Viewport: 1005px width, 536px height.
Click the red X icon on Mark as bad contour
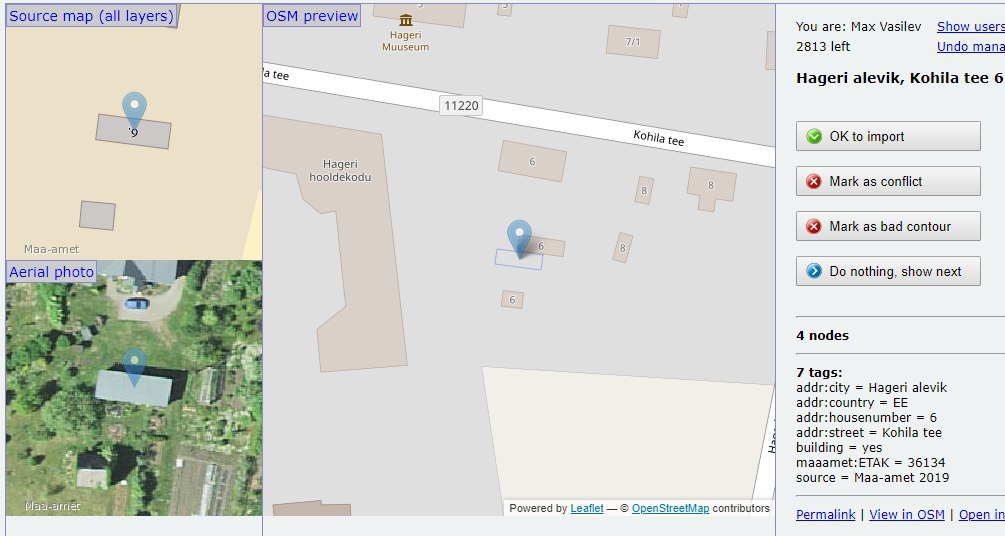(x=814, y=226)
